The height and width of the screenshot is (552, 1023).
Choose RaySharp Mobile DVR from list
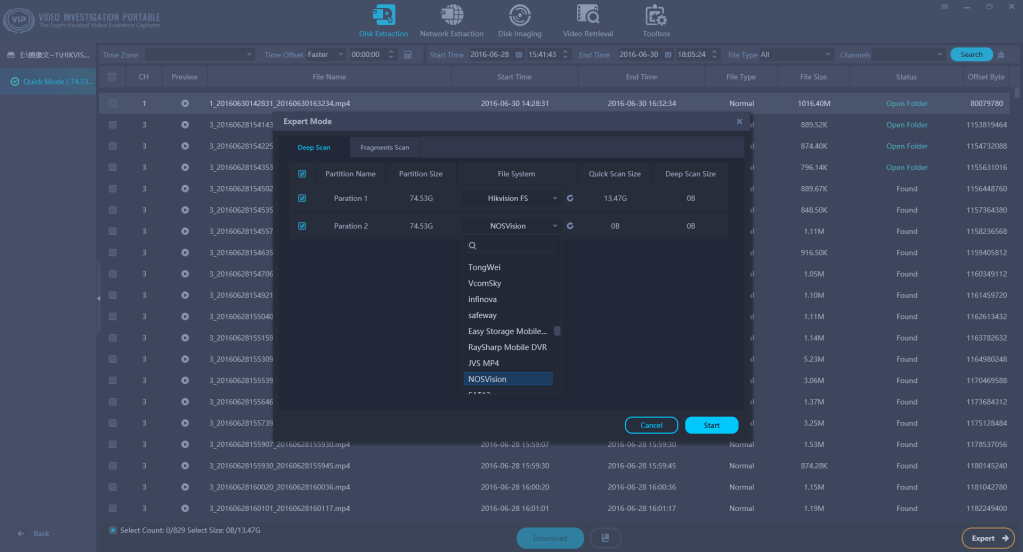point(507,347)
